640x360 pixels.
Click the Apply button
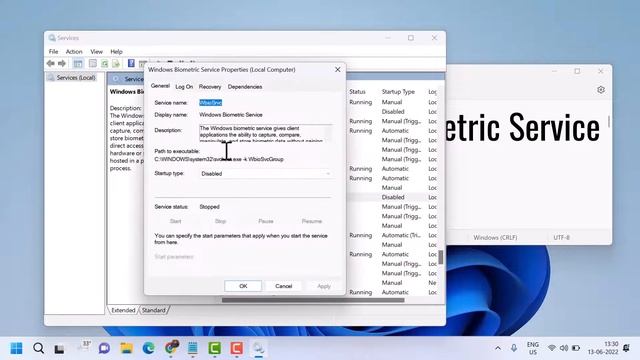pos(324,286)
